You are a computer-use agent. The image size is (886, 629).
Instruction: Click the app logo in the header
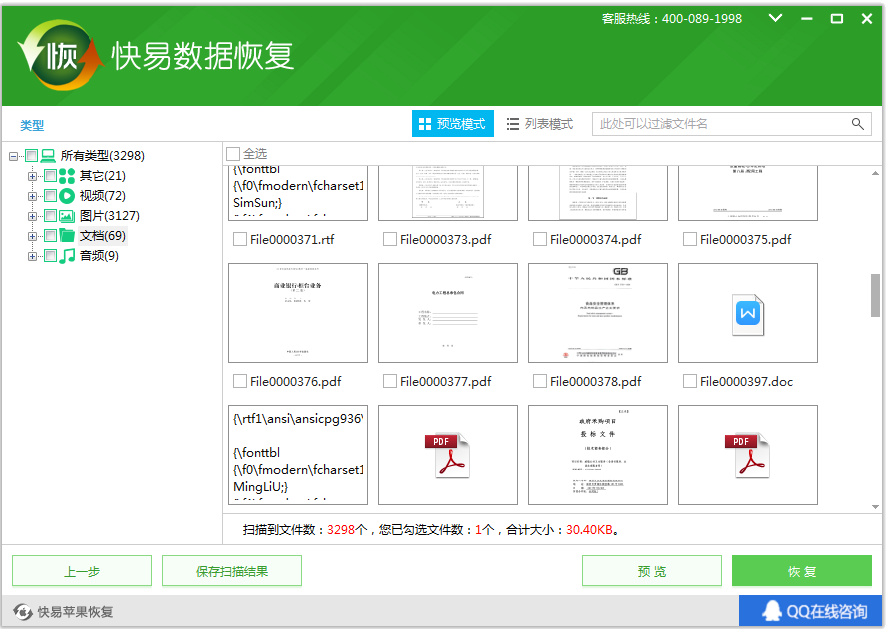(x=60, y=55)
